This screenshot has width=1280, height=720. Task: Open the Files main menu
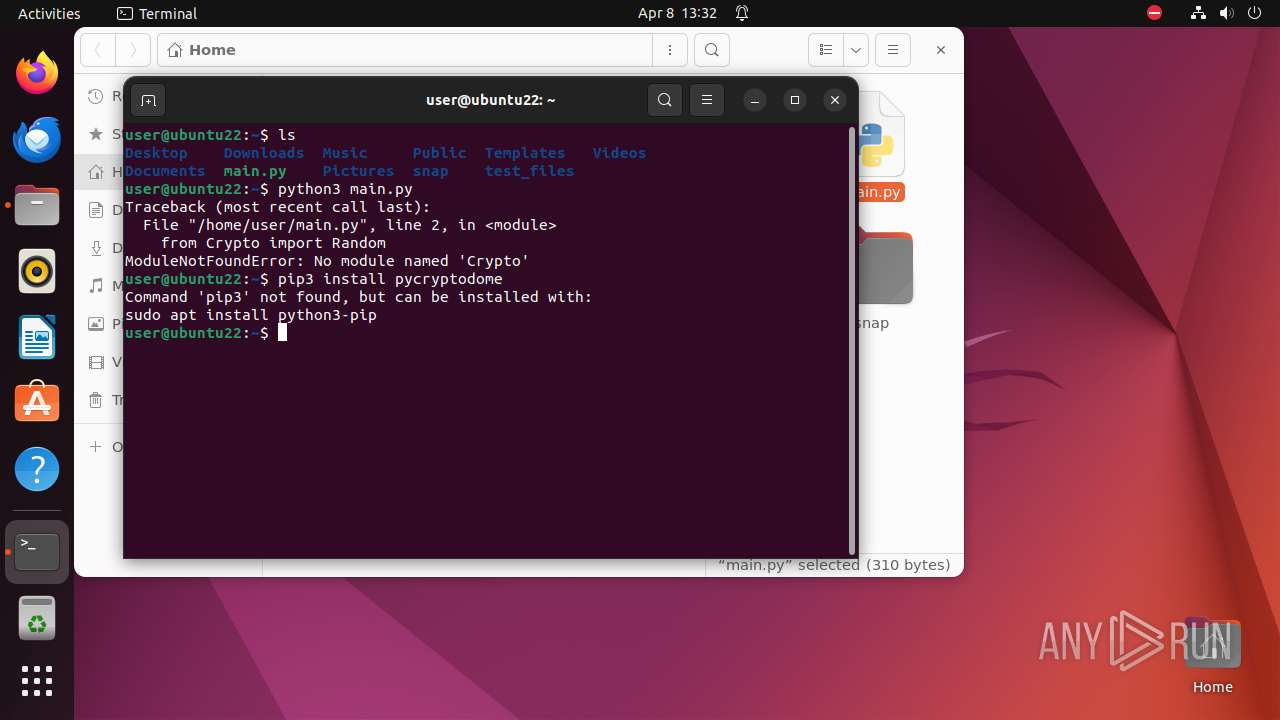(x=893, y=50)
